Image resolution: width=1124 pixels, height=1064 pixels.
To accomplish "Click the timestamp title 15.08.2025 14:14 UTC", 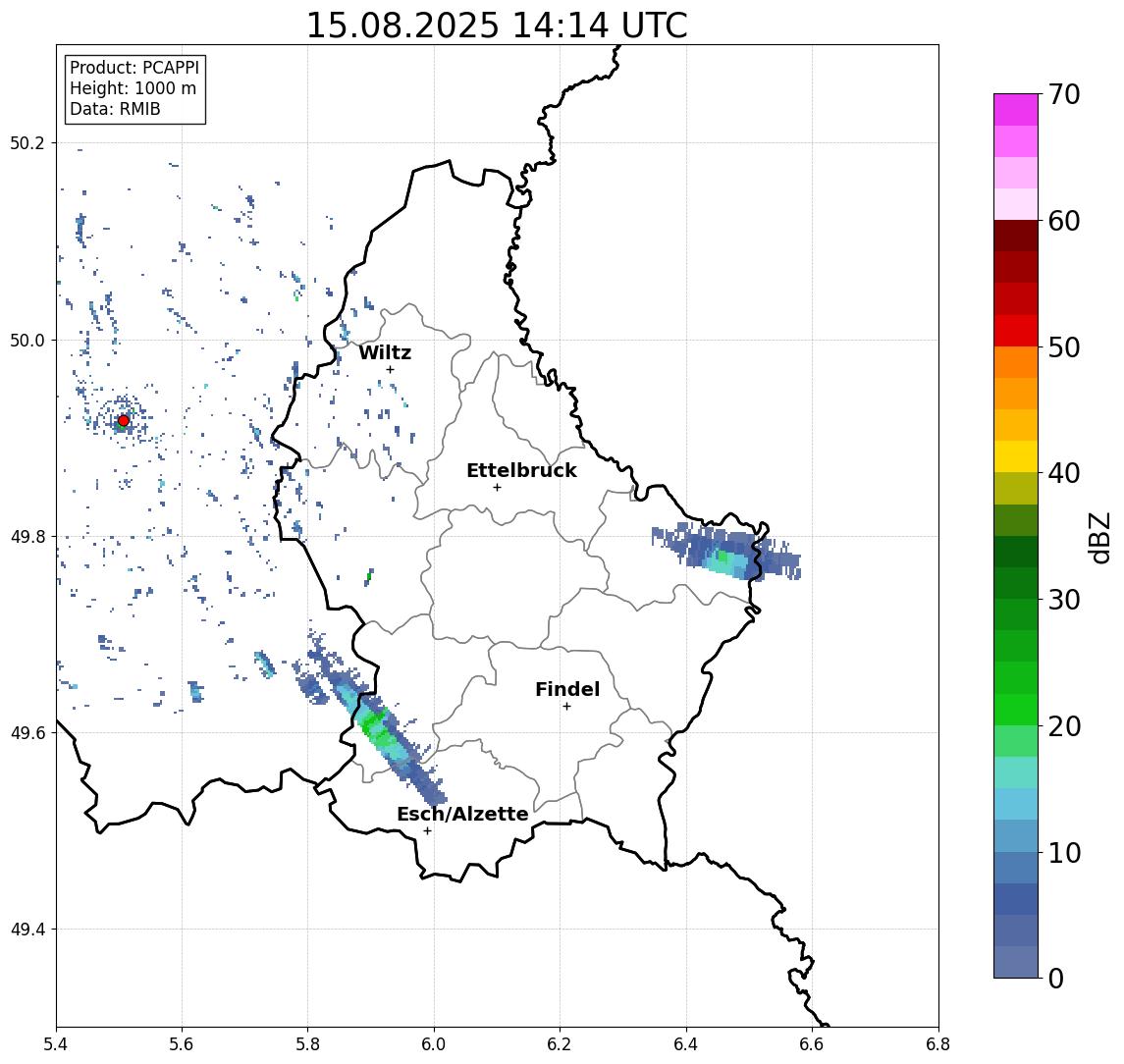I will pos(497,26).
